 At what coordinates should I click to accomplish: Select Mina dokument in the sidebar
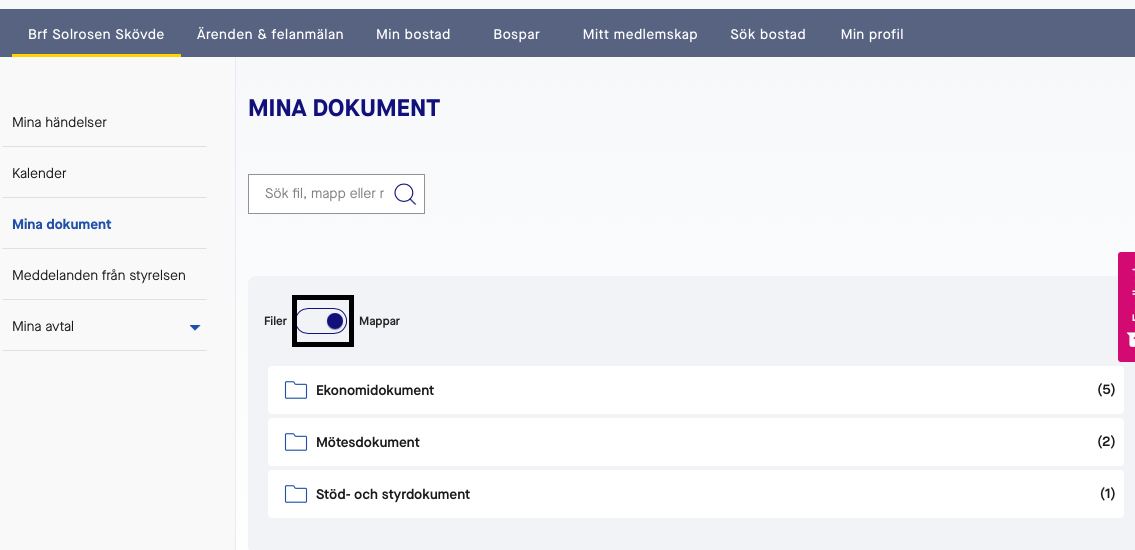62,224
